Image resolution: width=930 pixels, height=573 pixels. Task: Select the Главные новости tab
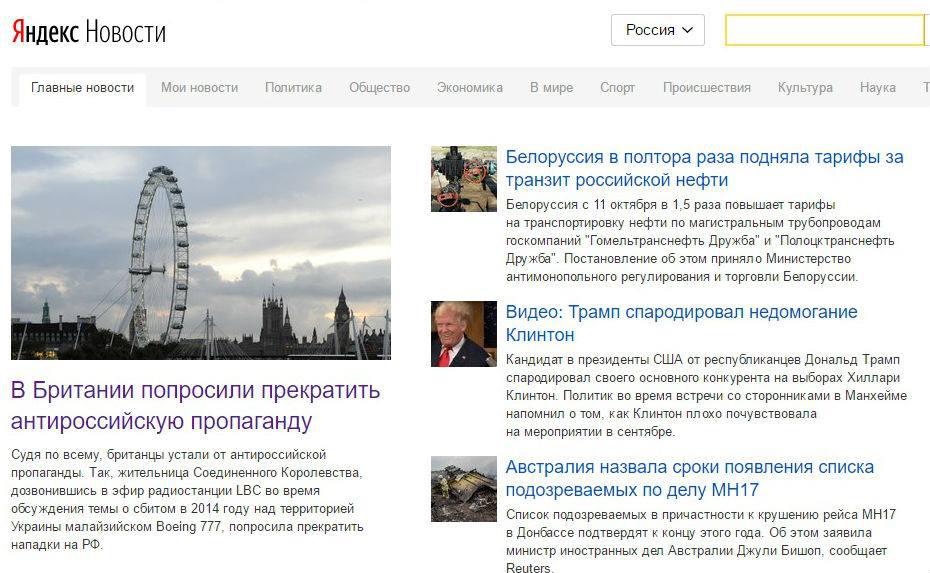tap(82, 88)
